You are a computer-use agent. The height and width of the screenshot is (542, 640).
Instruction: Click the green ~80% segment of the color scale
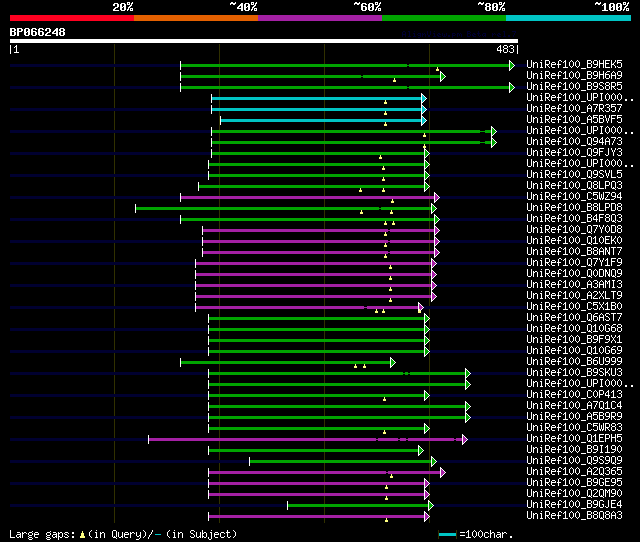pyautogui.click(x=444, y=18)
